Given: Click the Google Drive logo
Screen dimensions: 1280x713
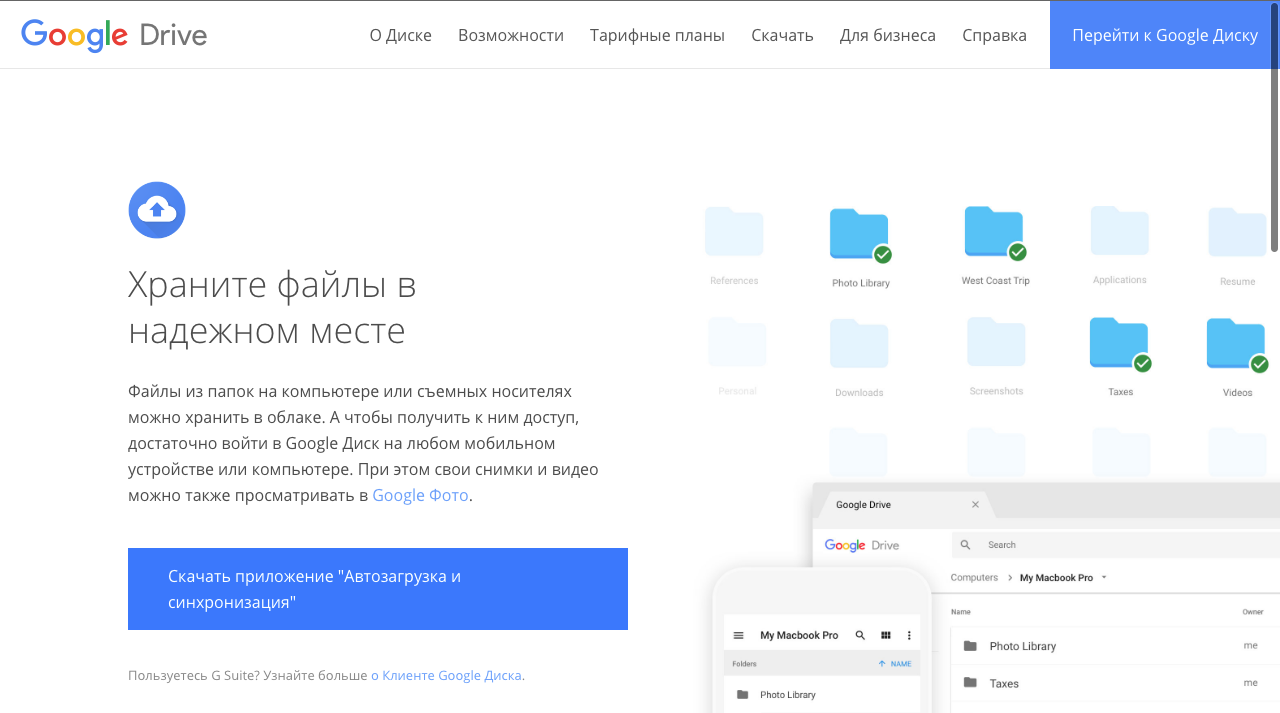Looking at the screenshot, I should coord(114,35).
